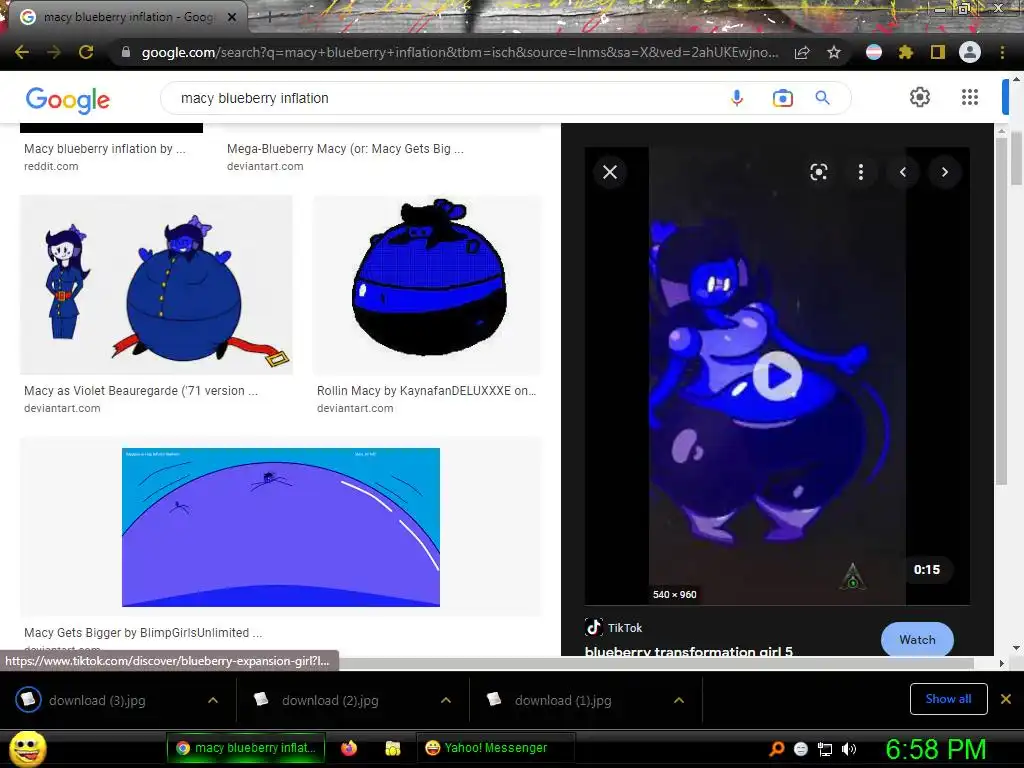Image resolution: width=1024 pixels, height=768 pixels.
Task: Open the Macy Gets Bigger thumbnail
Action: point(281,527)
